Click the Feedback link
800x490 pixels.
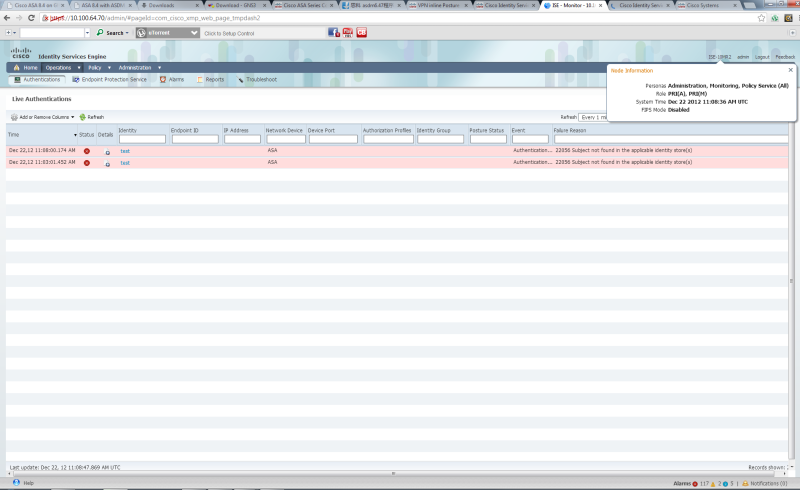click(x=785, y=57)
